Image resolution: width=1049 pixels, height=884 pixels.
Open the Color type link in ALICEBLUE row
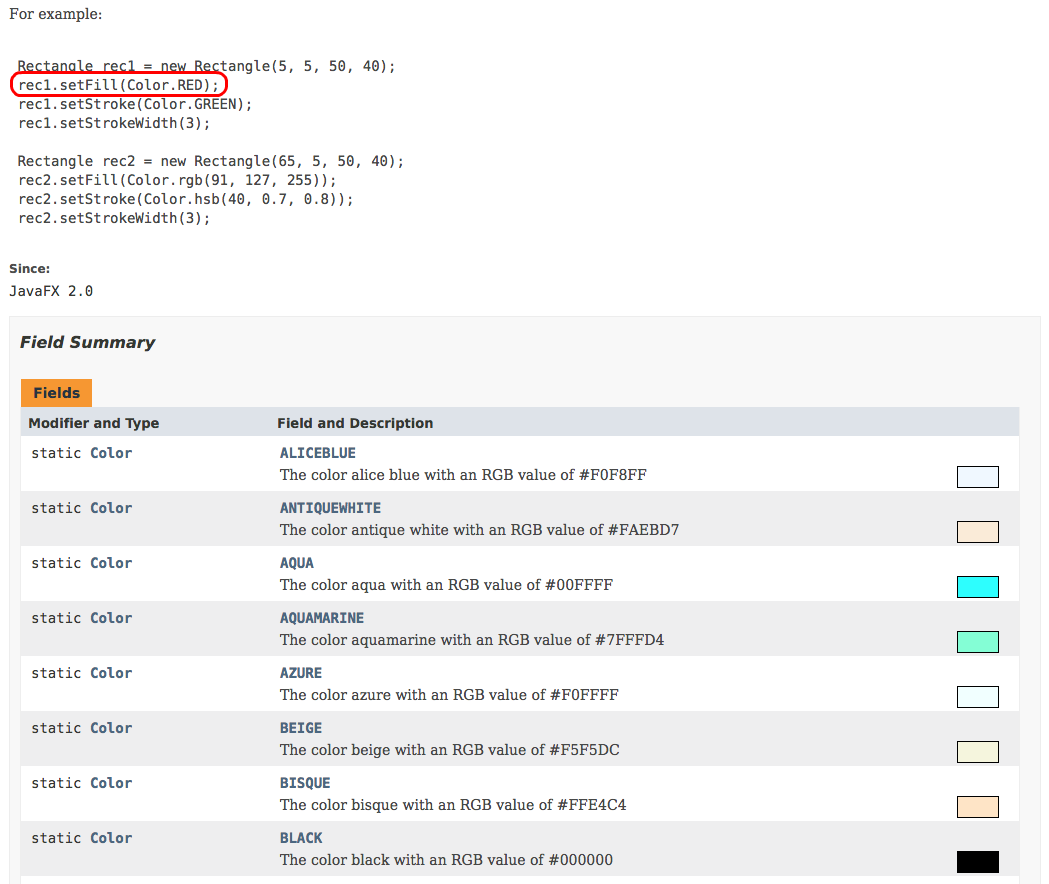tap(111, 453)
